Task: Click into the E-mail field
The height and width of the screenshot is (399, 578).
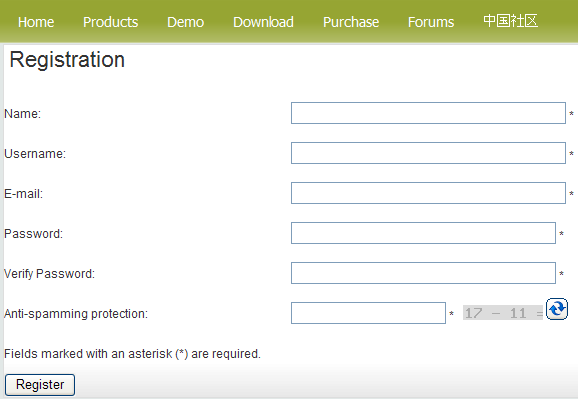Action: tap(428, 193)
